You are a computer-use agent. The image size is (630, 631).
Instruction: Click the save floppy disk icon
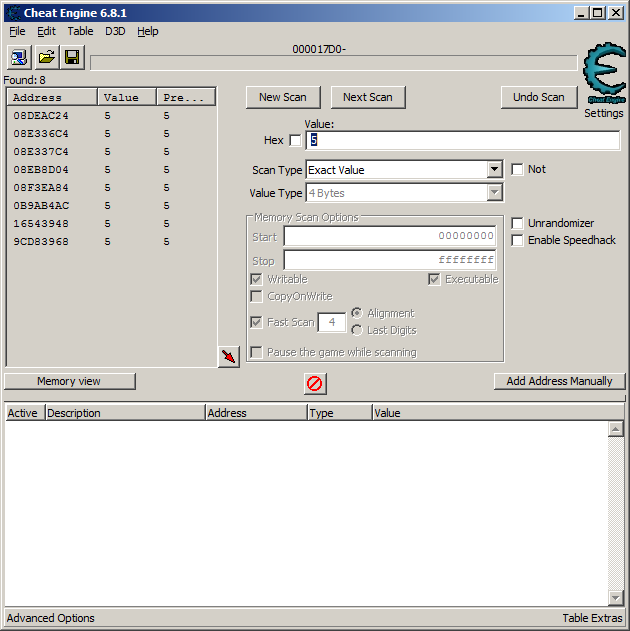coord(72,57)
